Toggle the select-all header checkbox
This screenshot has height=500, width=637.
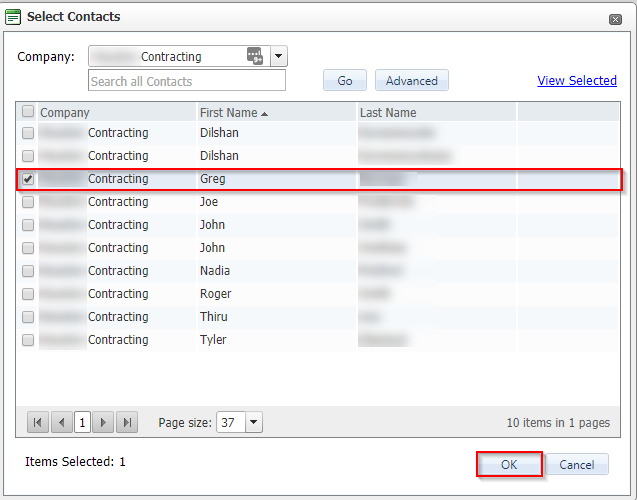tap(28, 111)
